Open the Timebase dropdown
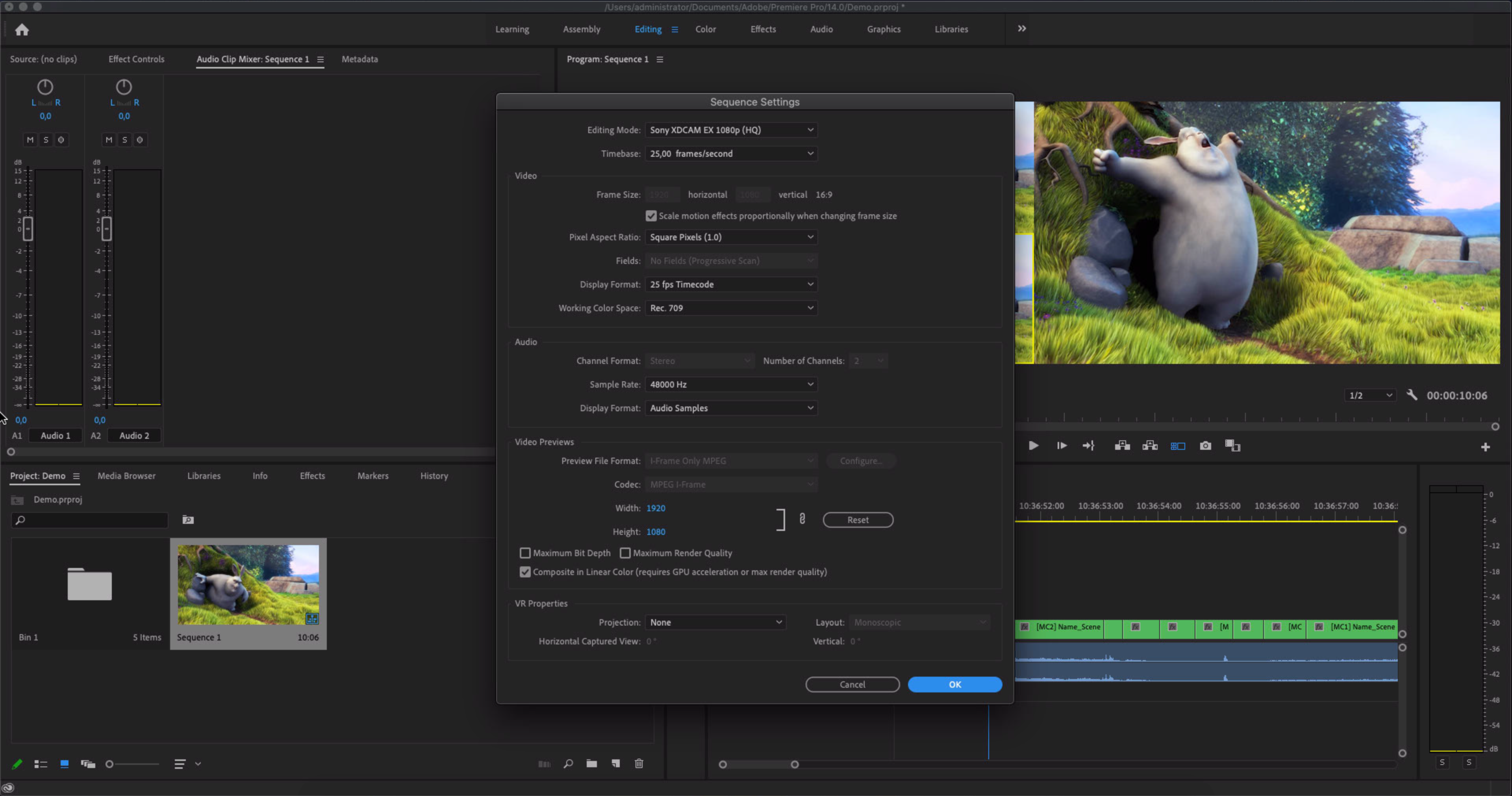Image resolution: width=1512 pixels, height=796 pixels. [x=731, y=153]
